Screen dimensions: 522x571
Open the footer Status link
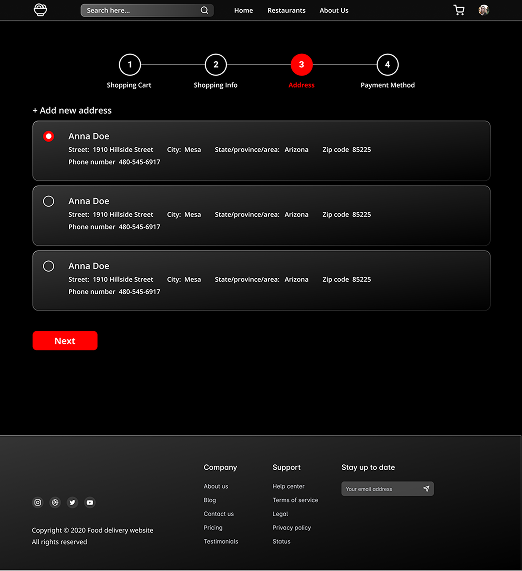tap(282, 542)
